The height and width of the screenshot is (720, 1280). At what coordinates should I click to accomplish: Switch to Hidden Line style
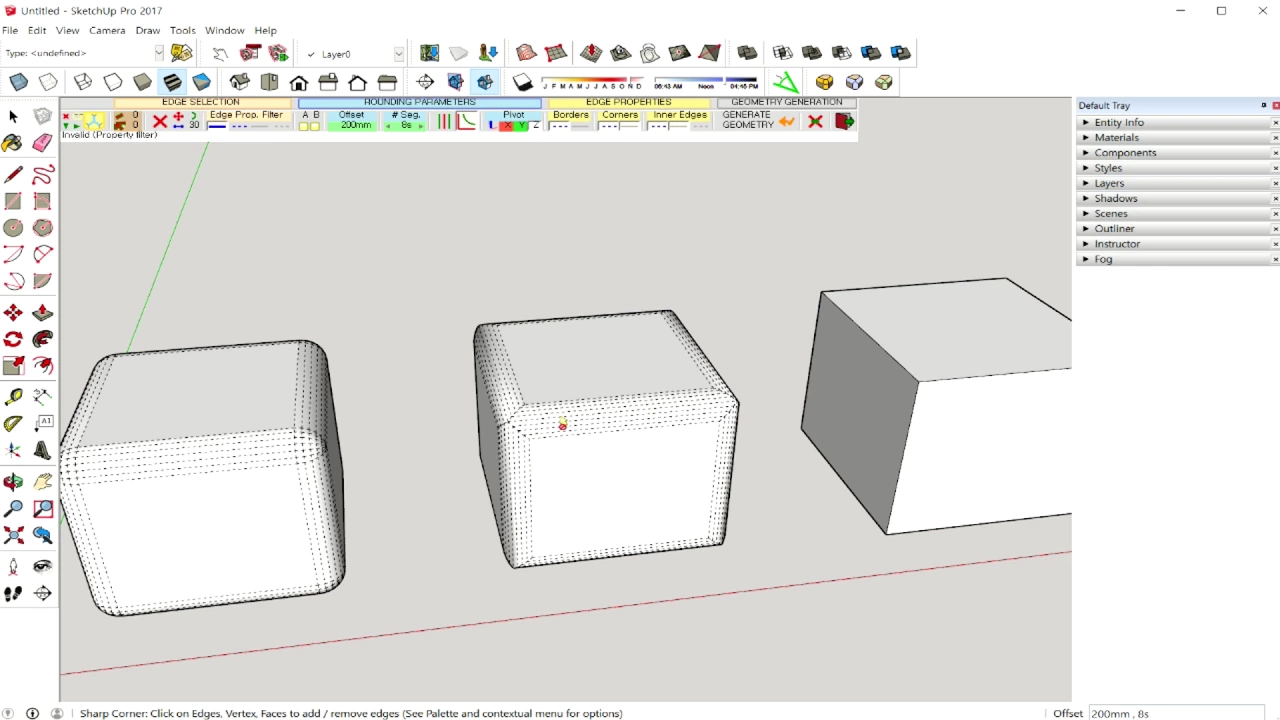[x=113, y=82]
